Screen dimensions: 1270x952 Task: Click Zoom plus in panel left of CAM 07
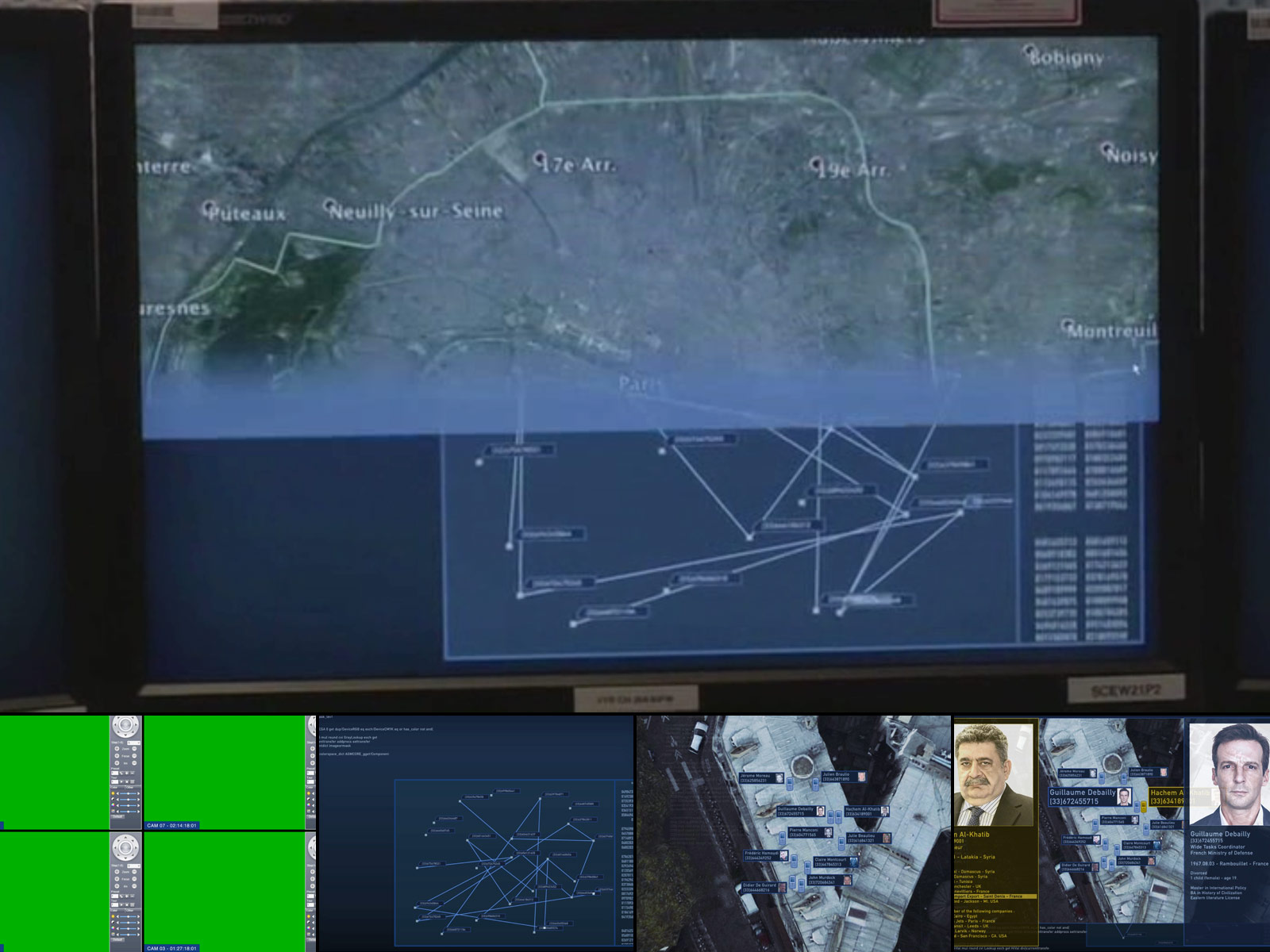[x=117, y=749]
